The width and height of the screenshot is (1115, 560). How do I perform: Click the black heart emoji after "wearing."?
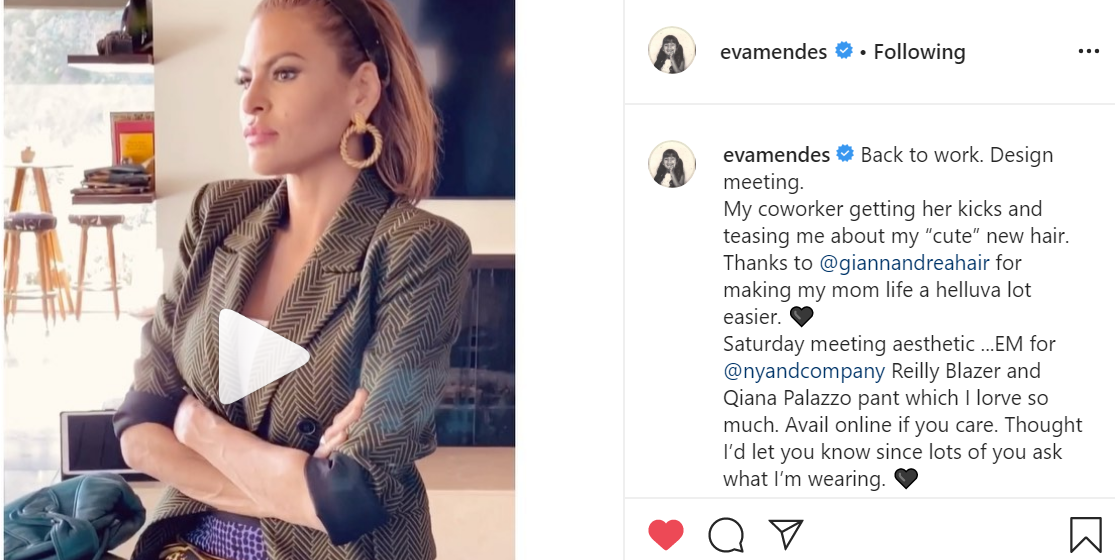906,479
